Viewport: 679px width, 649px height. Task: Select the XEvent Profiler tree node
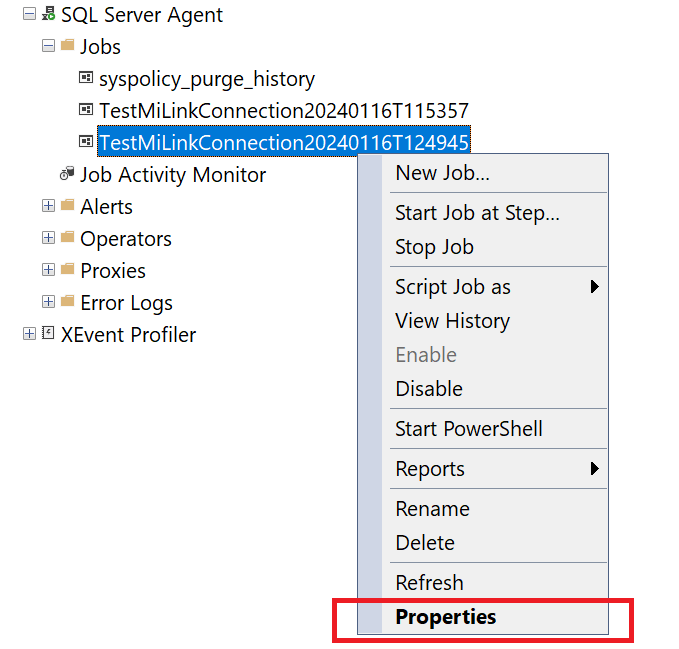[128, 335]
